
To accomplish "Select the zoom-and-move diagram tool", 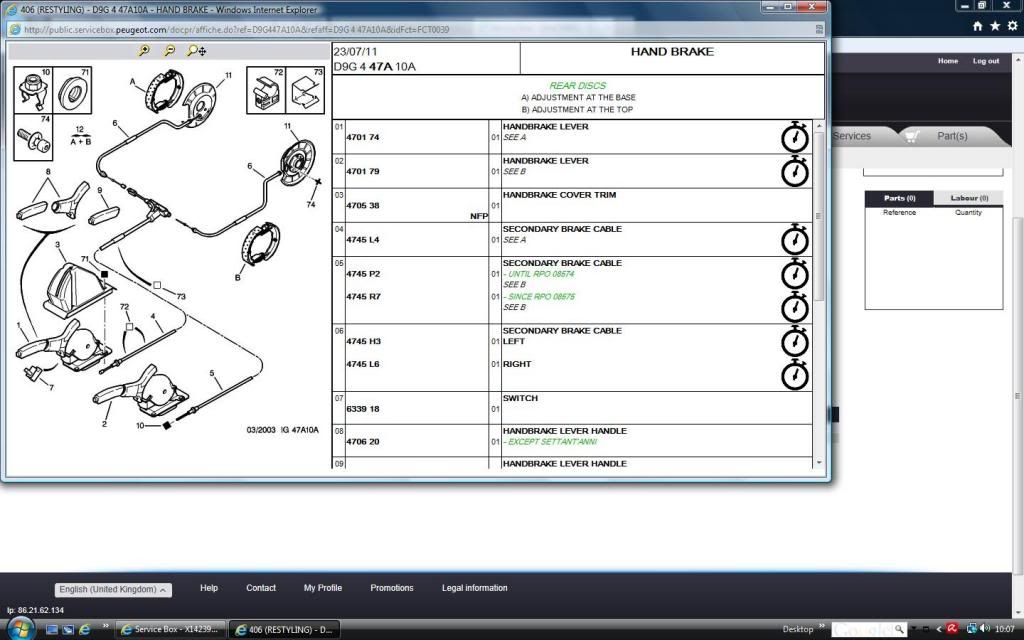I will tap(196, 50).
